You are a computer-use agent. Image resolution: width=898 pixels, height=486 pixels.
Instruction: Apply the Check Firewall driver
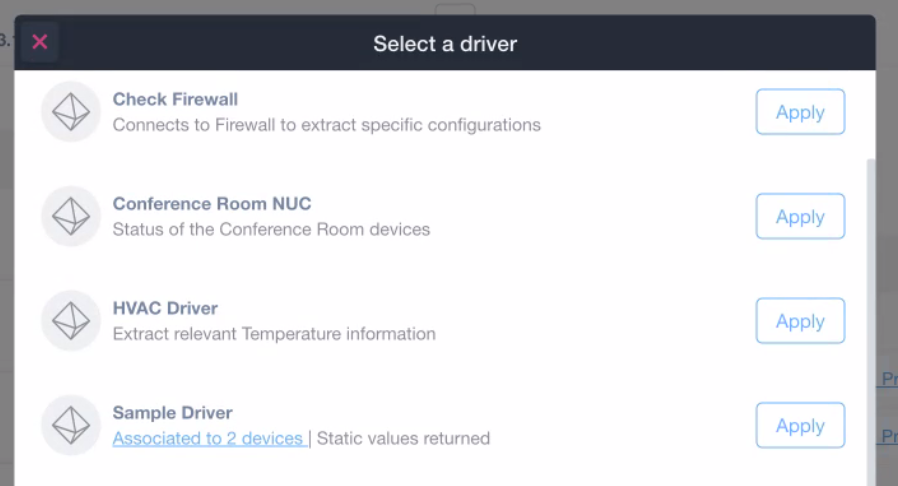[800, 112]
